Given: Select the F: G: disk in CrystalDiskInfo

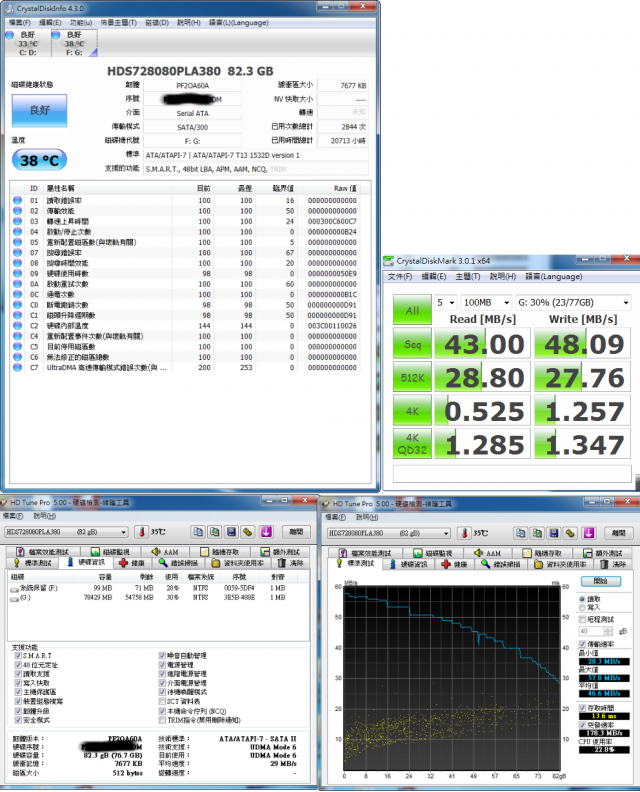Looking at the screenshot, I should click(74, 43).
